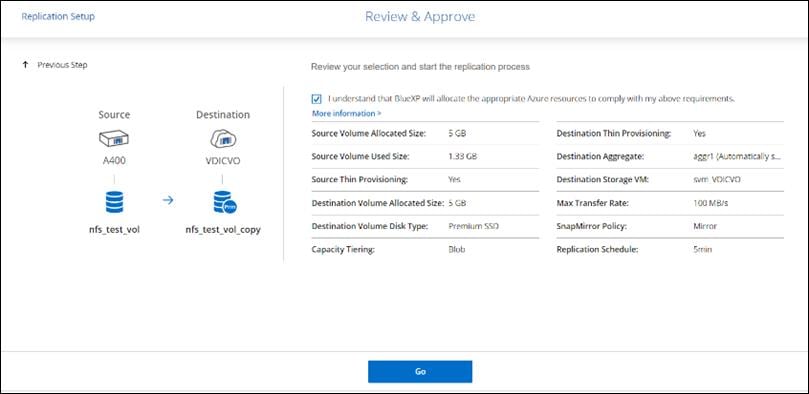Select the nfs_test_vol source volume icon
Viewport: 809px width, 394px height.
click(114, 202)
